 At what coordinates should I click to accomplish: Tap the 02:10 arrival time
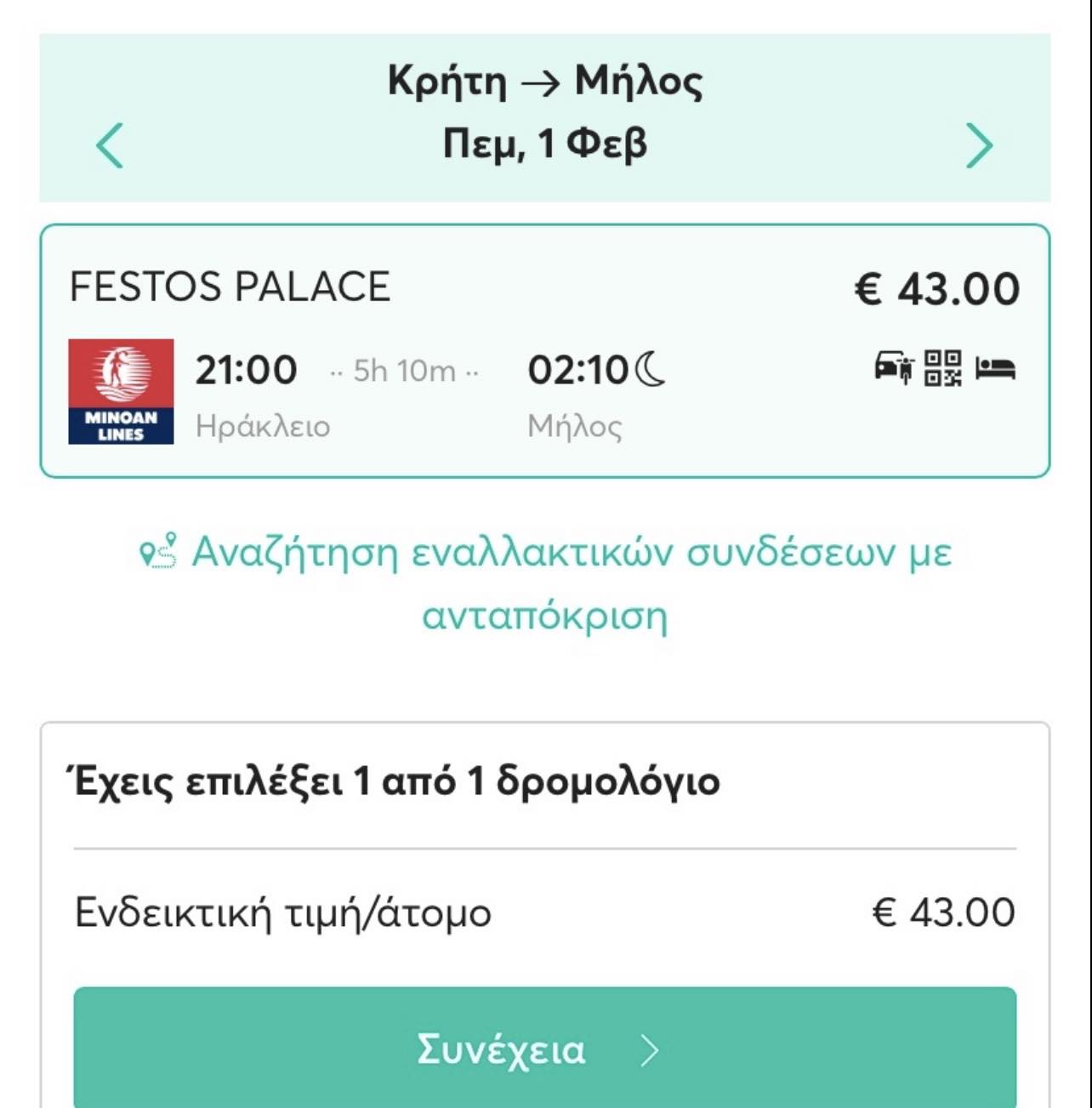coord(578,370)
